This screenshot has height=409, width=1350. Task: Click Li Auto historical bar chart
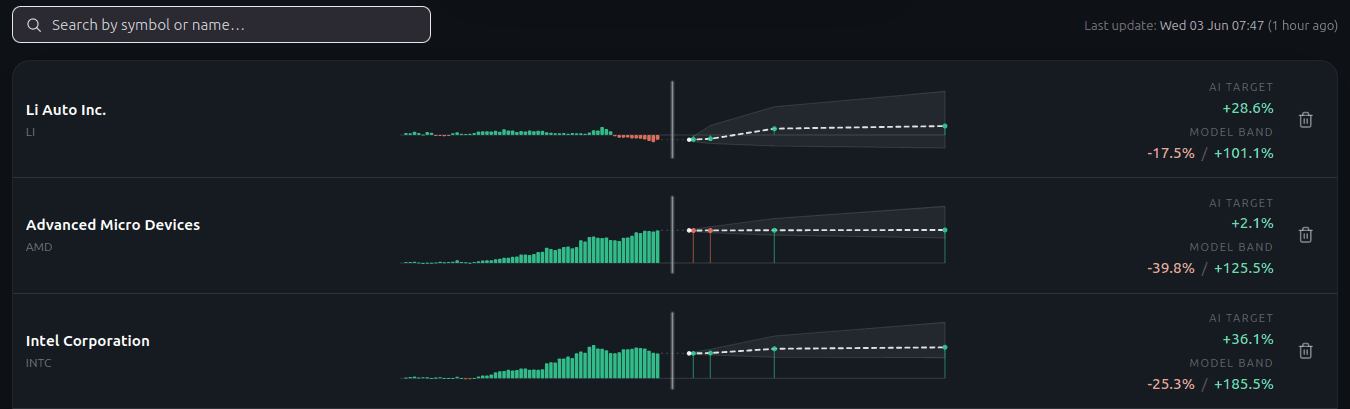point(531,135)
